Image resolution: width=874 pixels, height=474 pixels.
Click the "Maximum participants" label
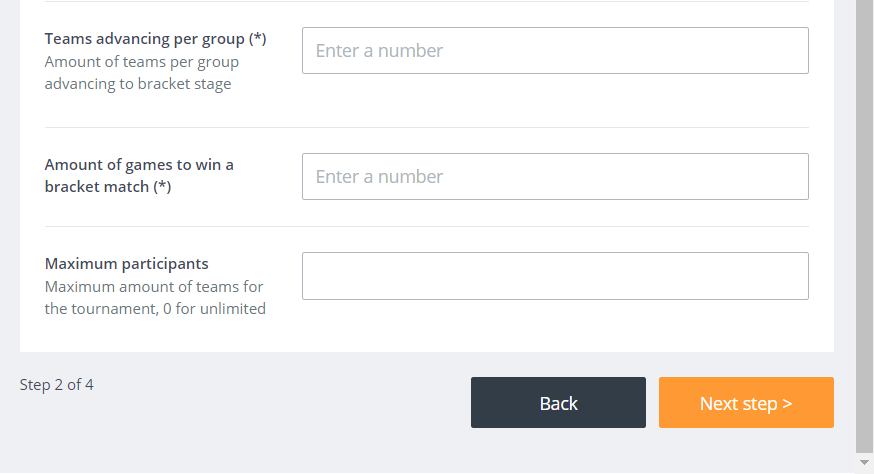coord(126,264)
